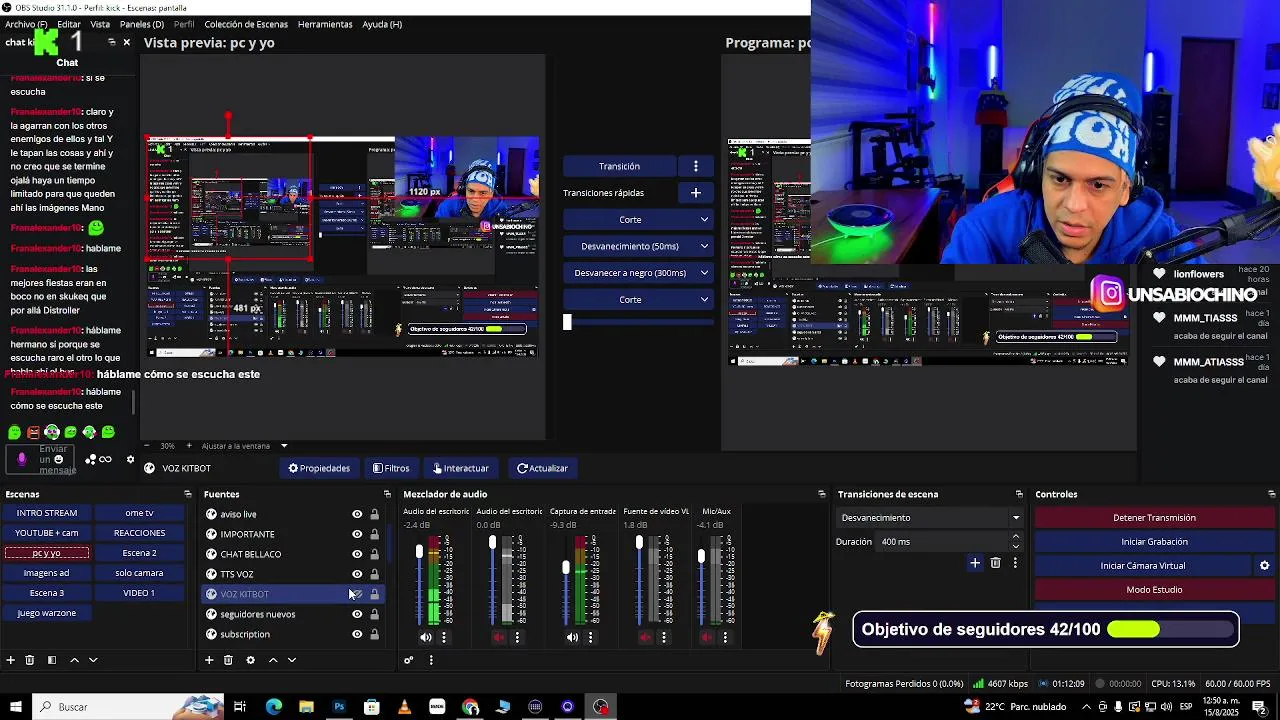Move source up arrow in Fuentes toolbar
The height and width of the screenshot is (720, 1280).
pyautogui.click(x=273, y=660)
